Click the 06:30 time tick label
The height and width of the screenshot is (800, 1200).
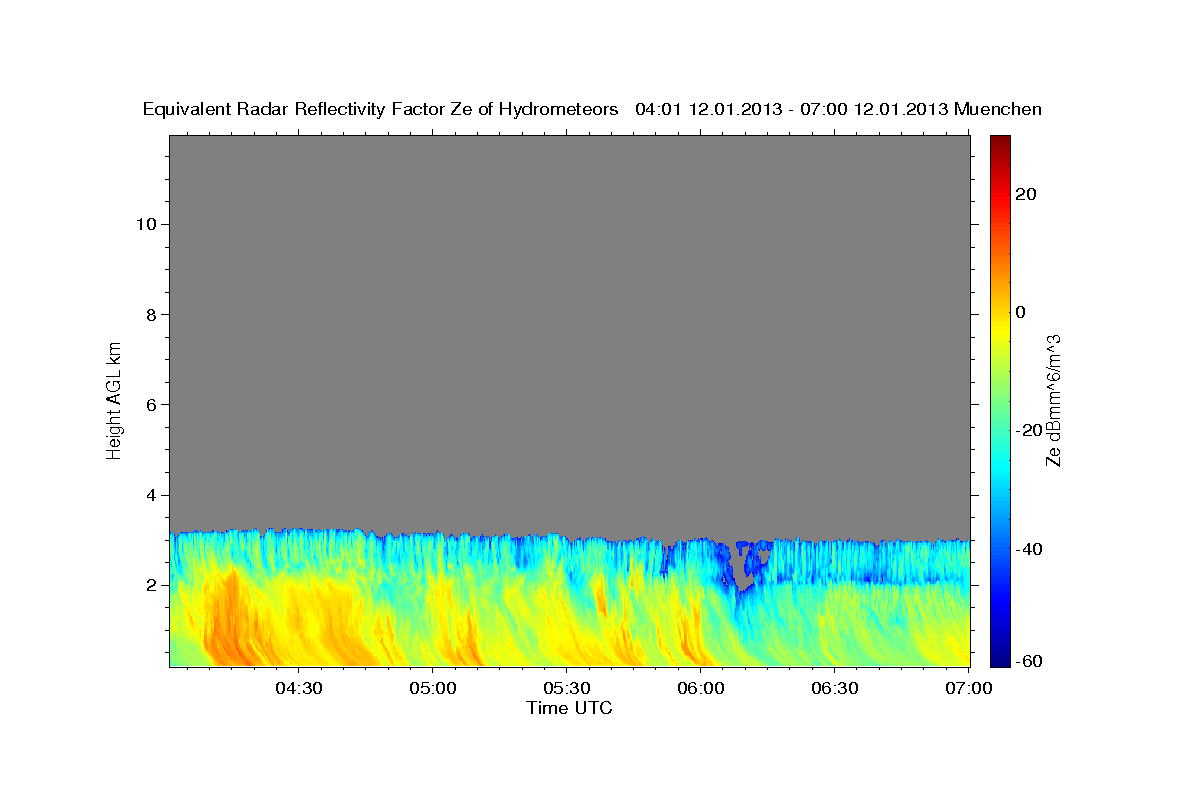[x=834, y=688]
